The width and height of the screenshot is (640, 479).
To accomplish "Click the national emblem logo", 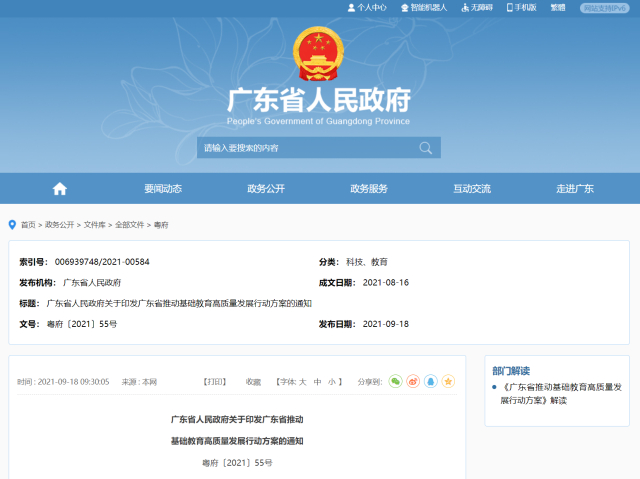I will coord(318,53).
